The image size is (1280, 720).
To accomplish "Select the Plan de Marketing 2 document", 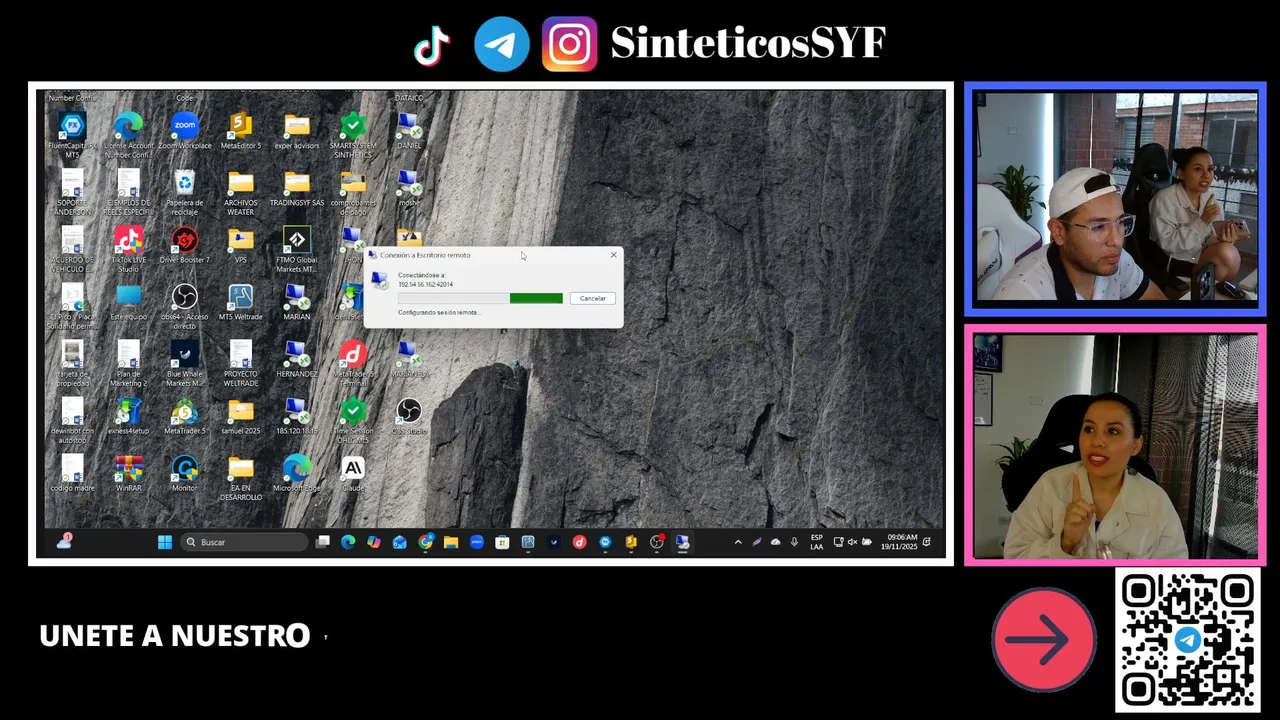I will coord(128,363).
